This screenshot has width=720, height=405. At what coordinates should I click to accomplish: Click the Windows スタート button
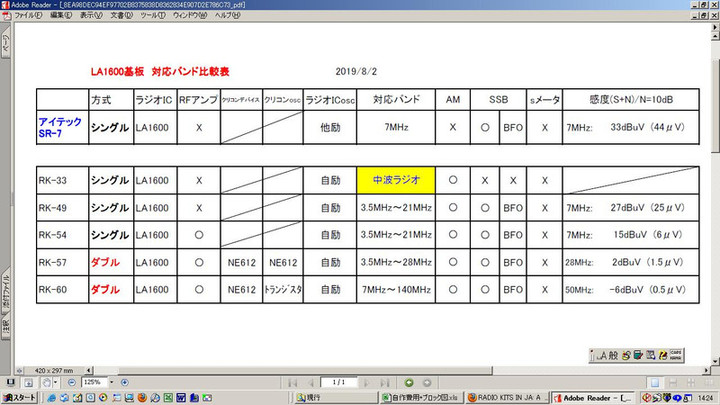click(x=20, y=397)
